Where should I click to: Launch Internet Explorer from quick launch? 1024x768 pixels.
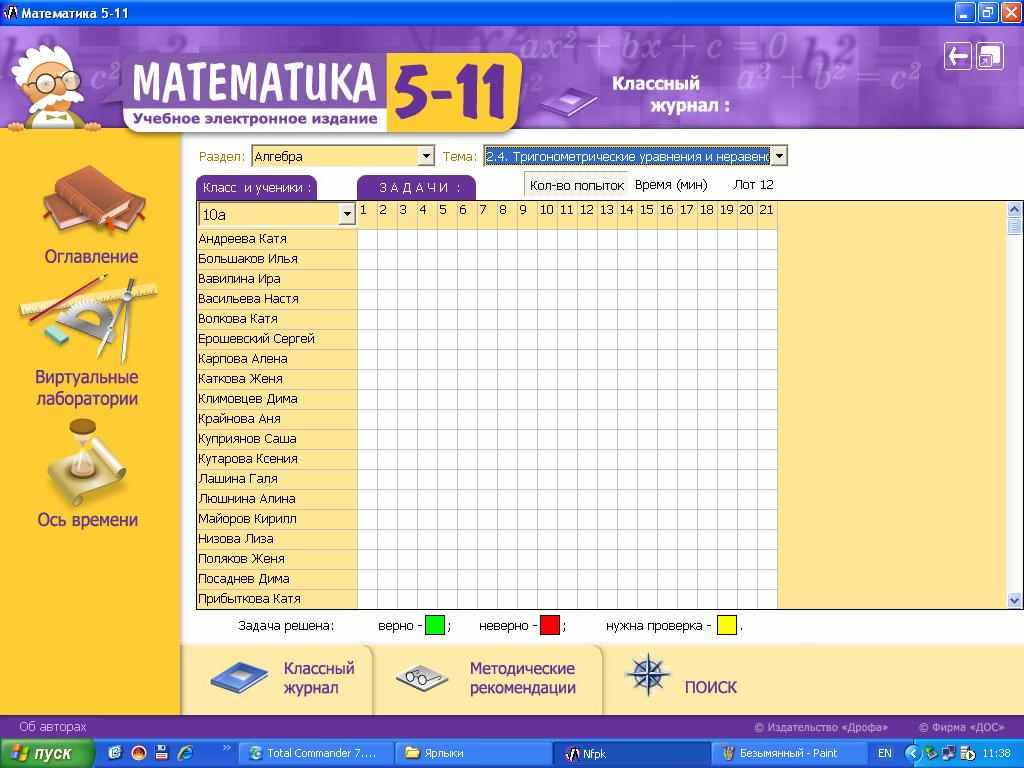(x=185, y=753)
